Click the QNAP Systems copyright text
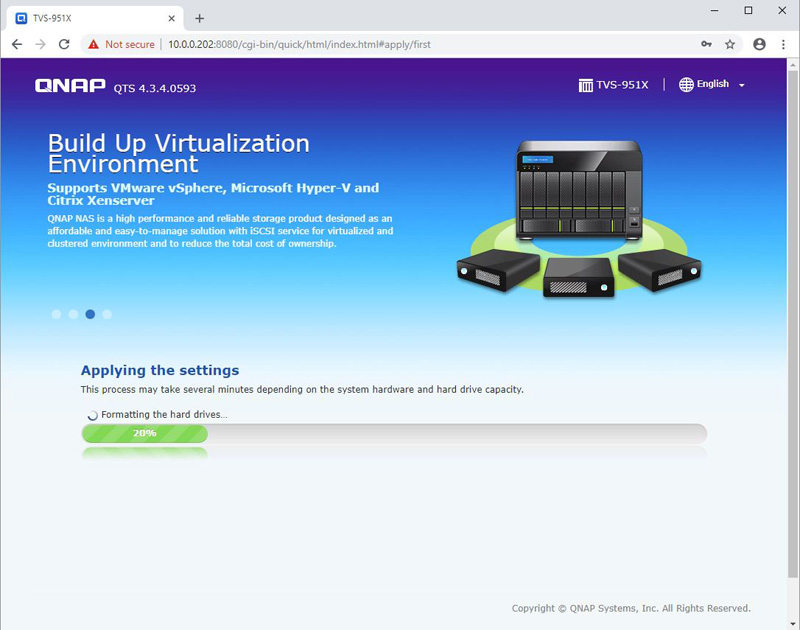 coord(631,608)
